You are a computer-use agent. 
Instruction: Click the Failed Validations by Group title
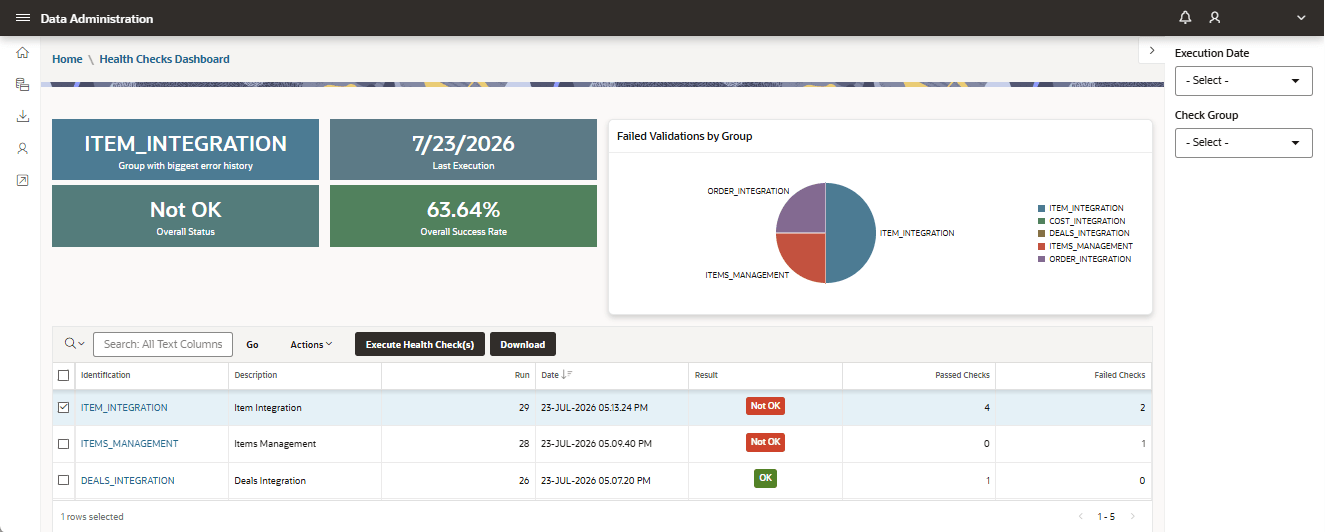tap(684, 136)
